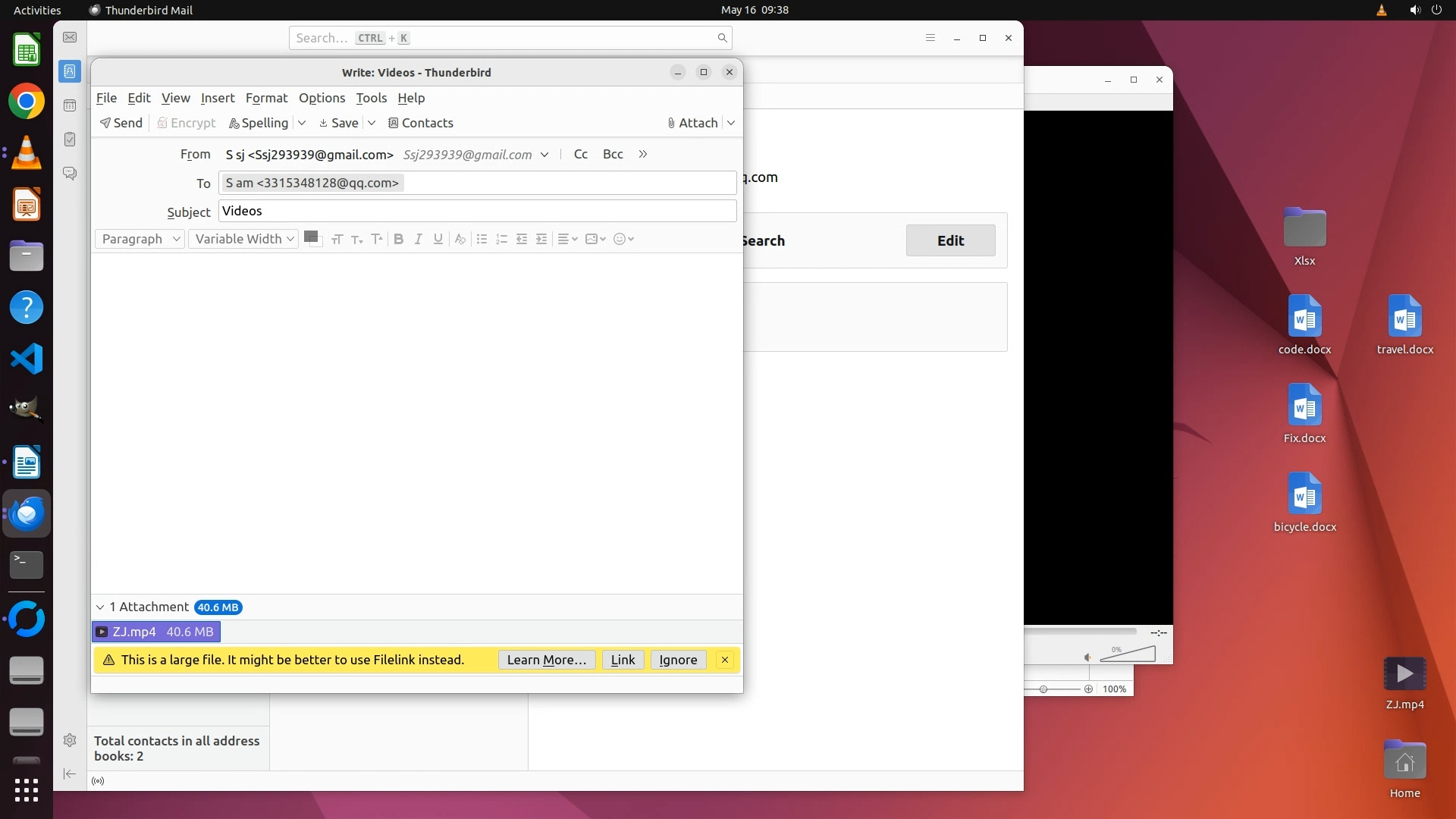This screenshot has width=1456, height=819.
Task: Open the Paragraph style dropdown
Action: (x=140, y=239)
